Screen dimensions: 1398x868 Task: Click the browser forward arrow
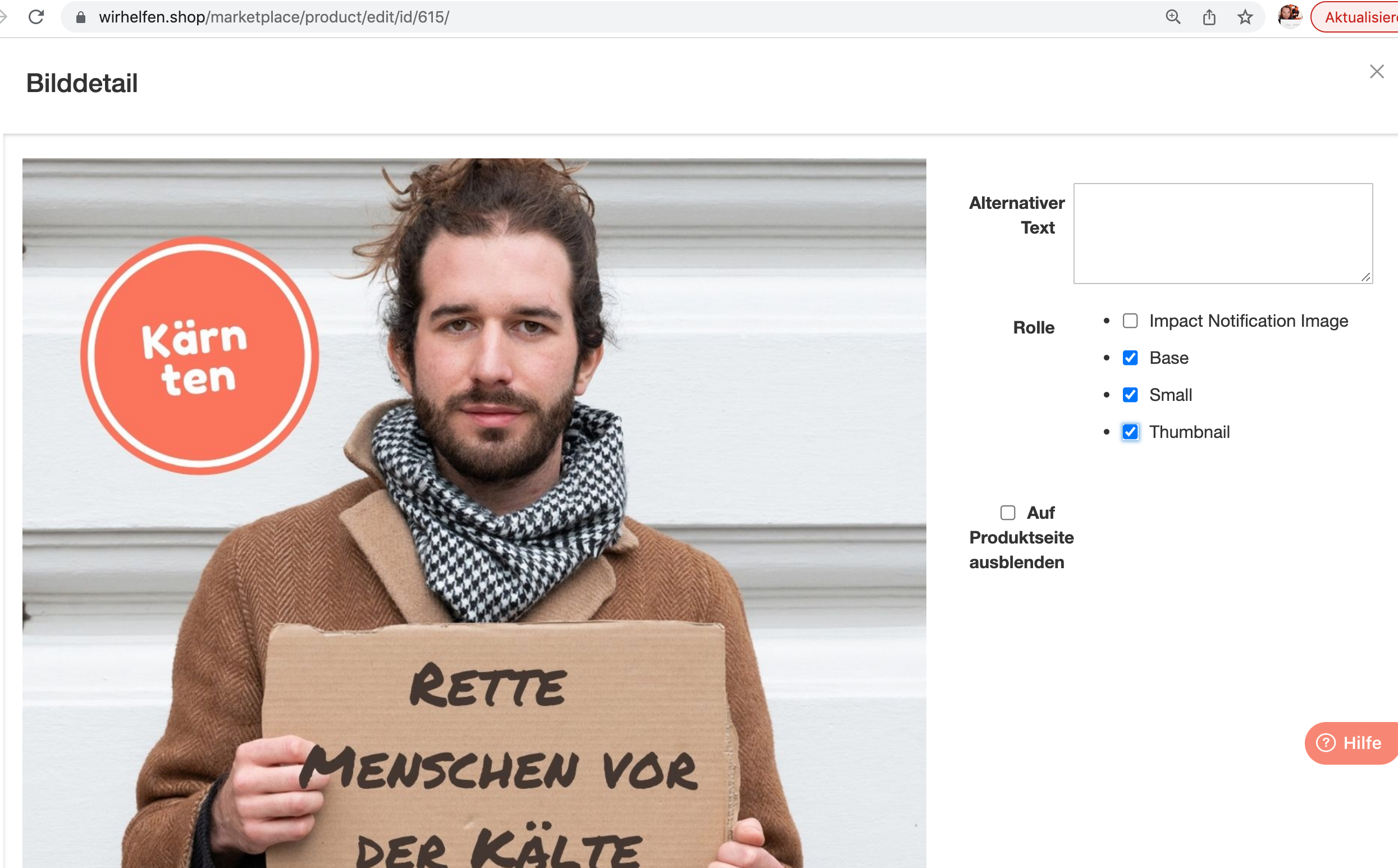[3, 17]
